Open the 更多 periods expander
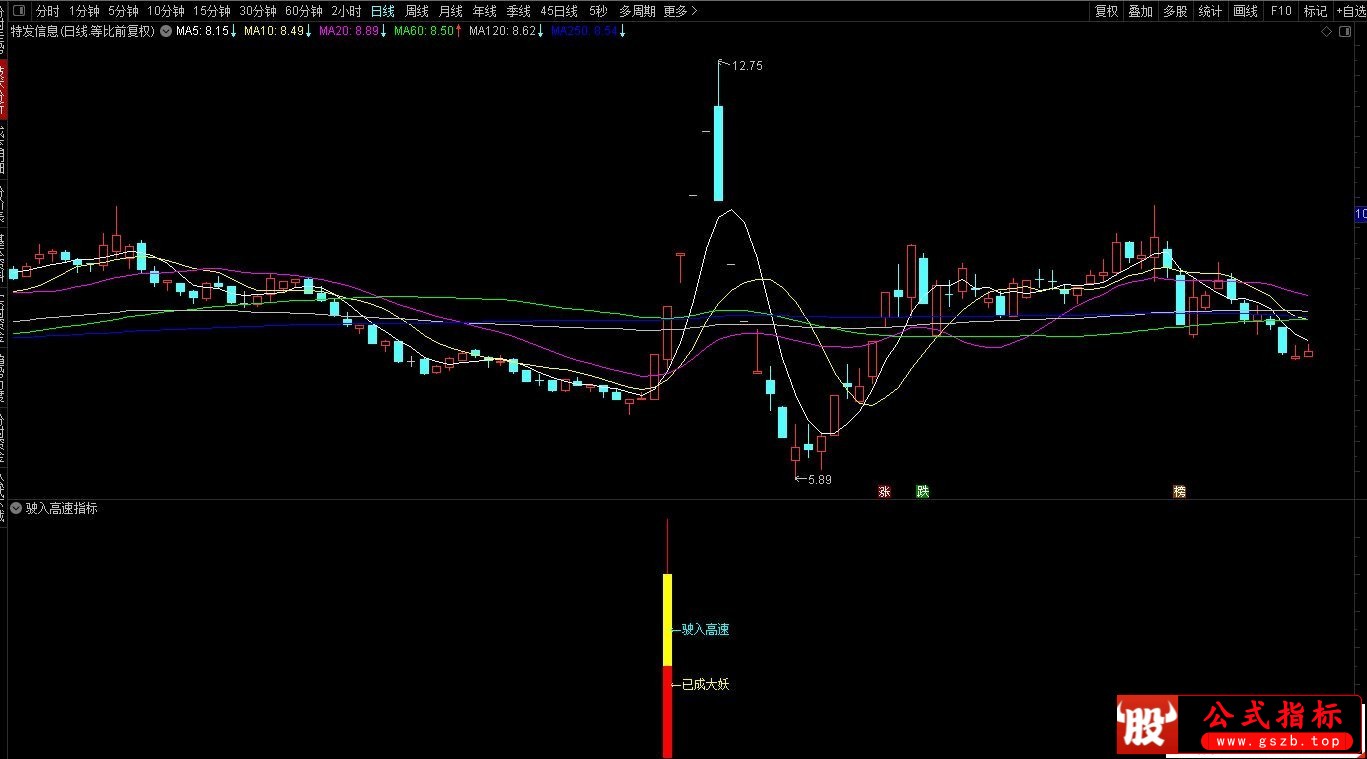Screen dimensions: 1367x759 pos(681,11)
